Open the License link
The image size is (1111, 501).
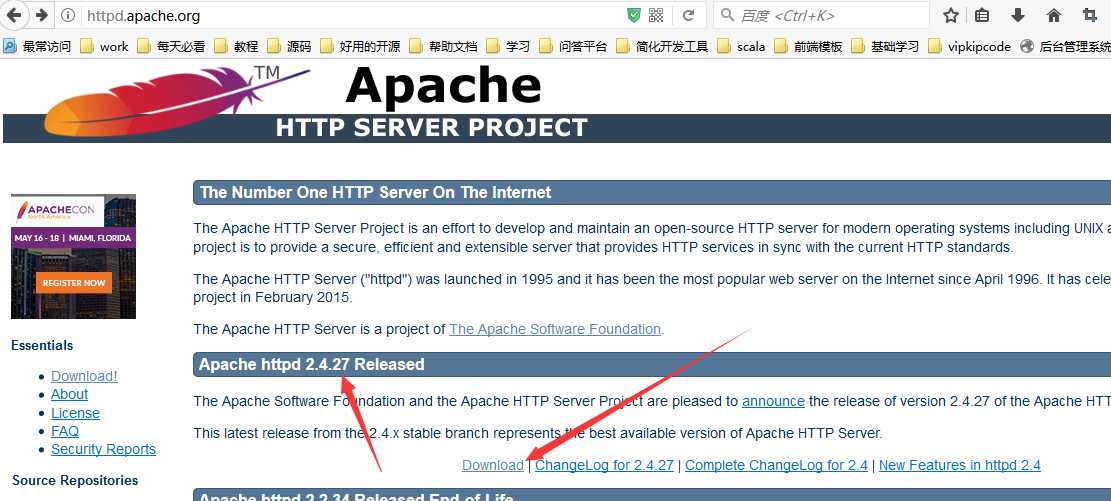(75, 413)
